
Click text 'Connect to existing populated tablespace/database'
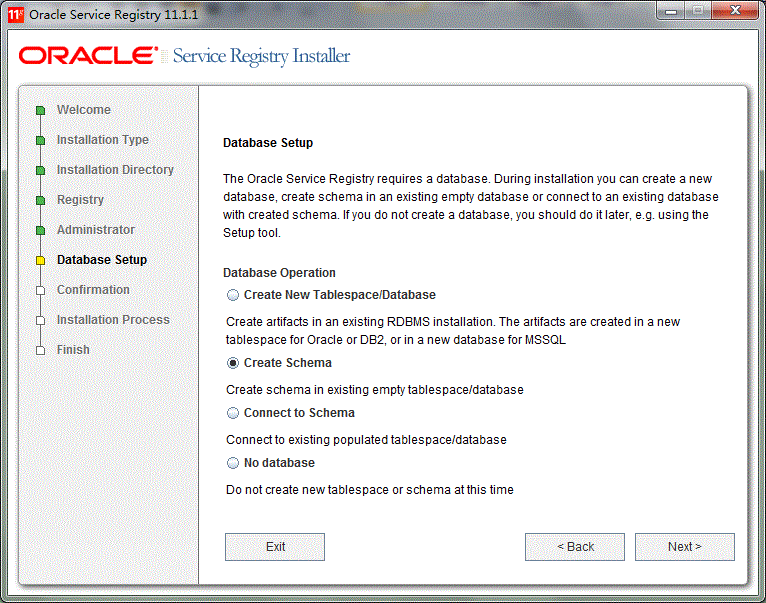pyautogui.click(x=366, y=440)
